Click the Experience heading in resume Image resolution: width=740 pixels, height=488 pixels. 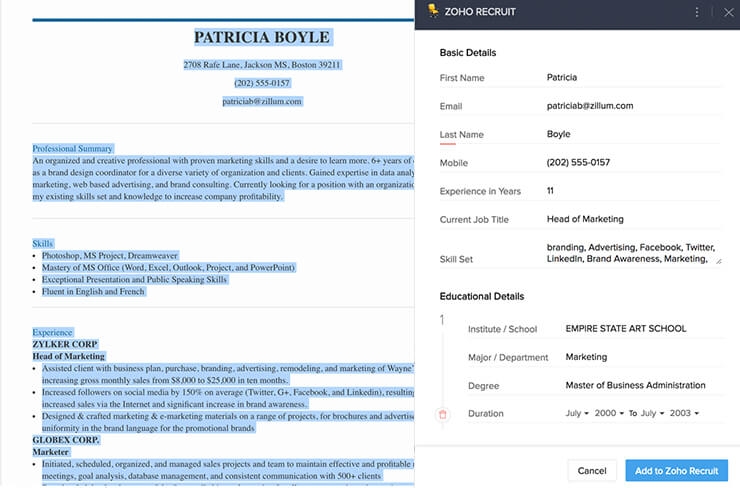coord(52,332)
